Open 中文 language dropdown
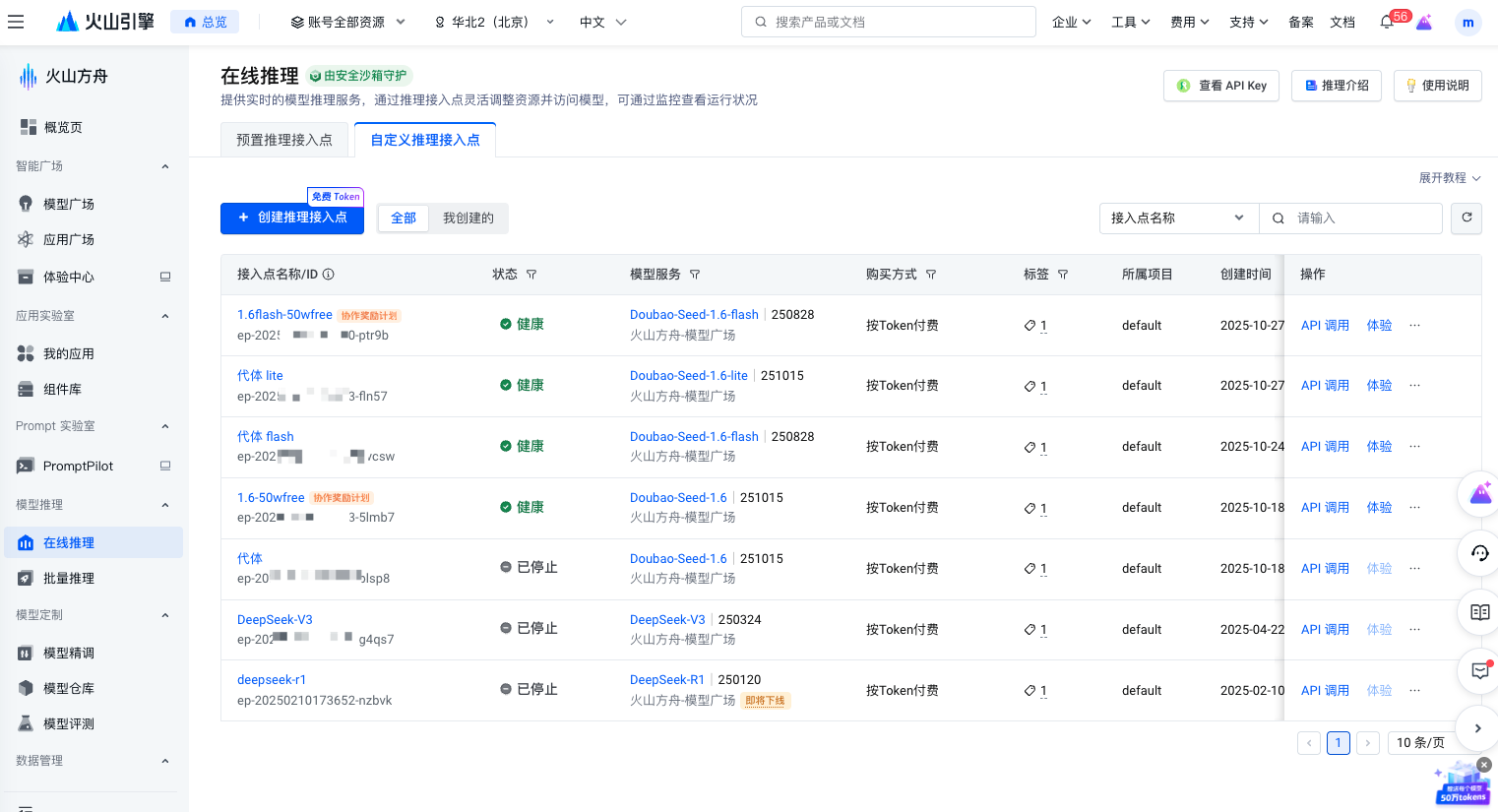 [x=602, y=22]
